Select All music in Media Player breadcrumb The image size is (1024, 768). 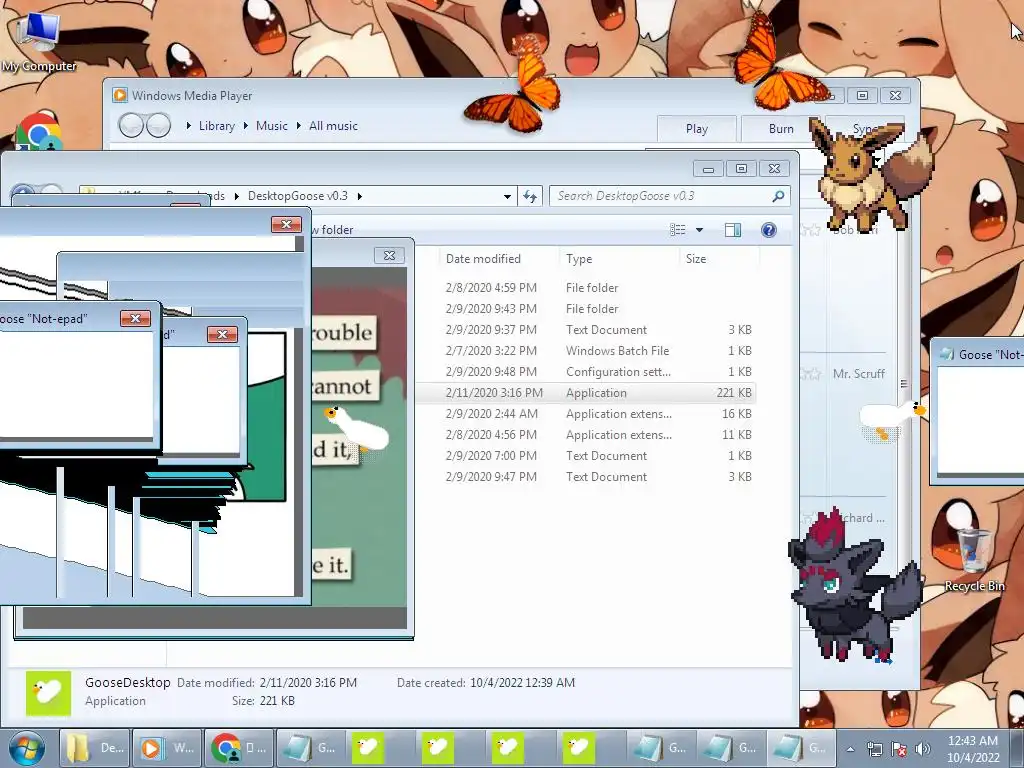(x=333, y=125)
